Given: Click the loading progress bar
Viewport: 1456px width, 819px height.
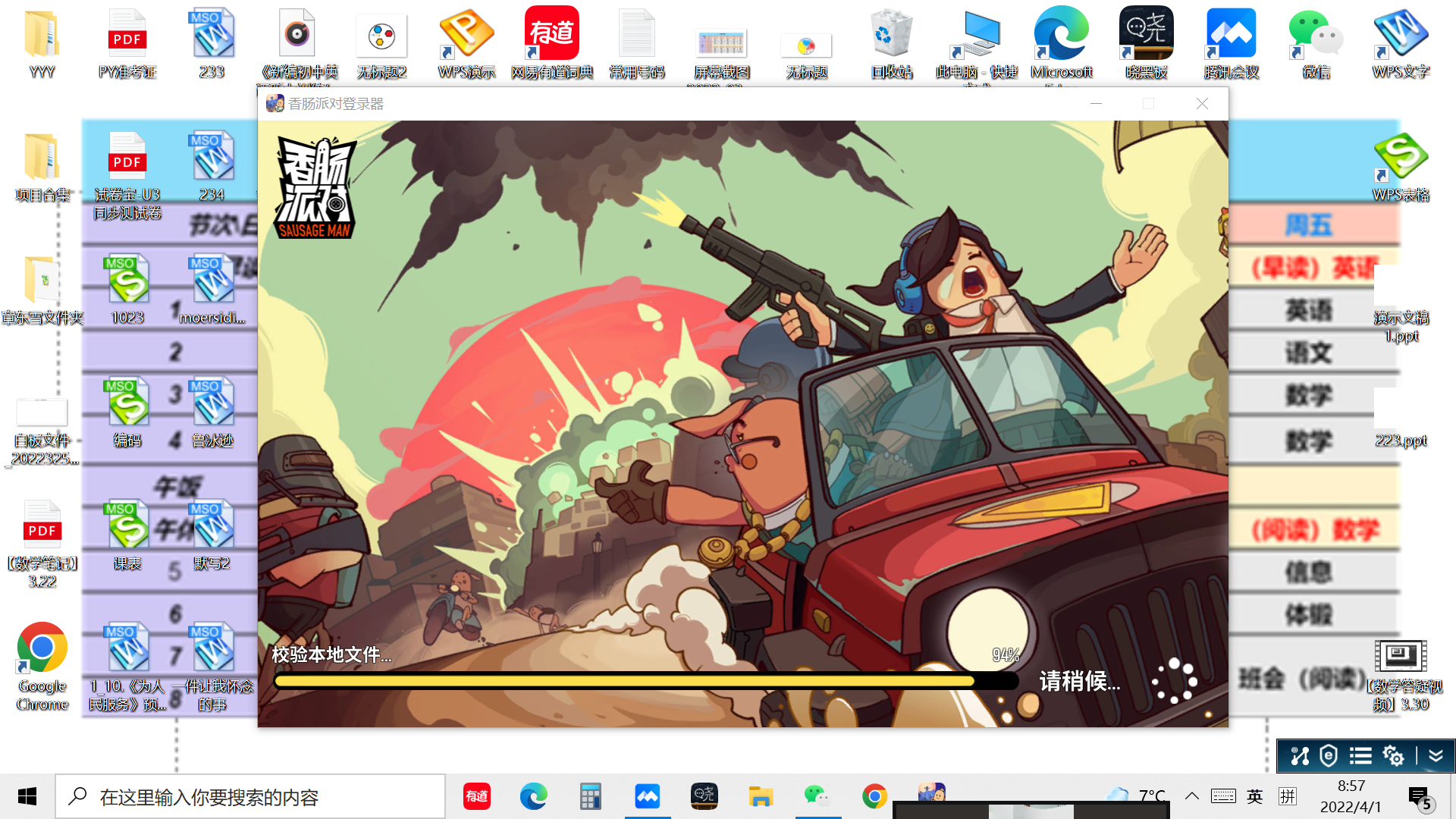Looking at the screenshot, I should coord(646,681).
